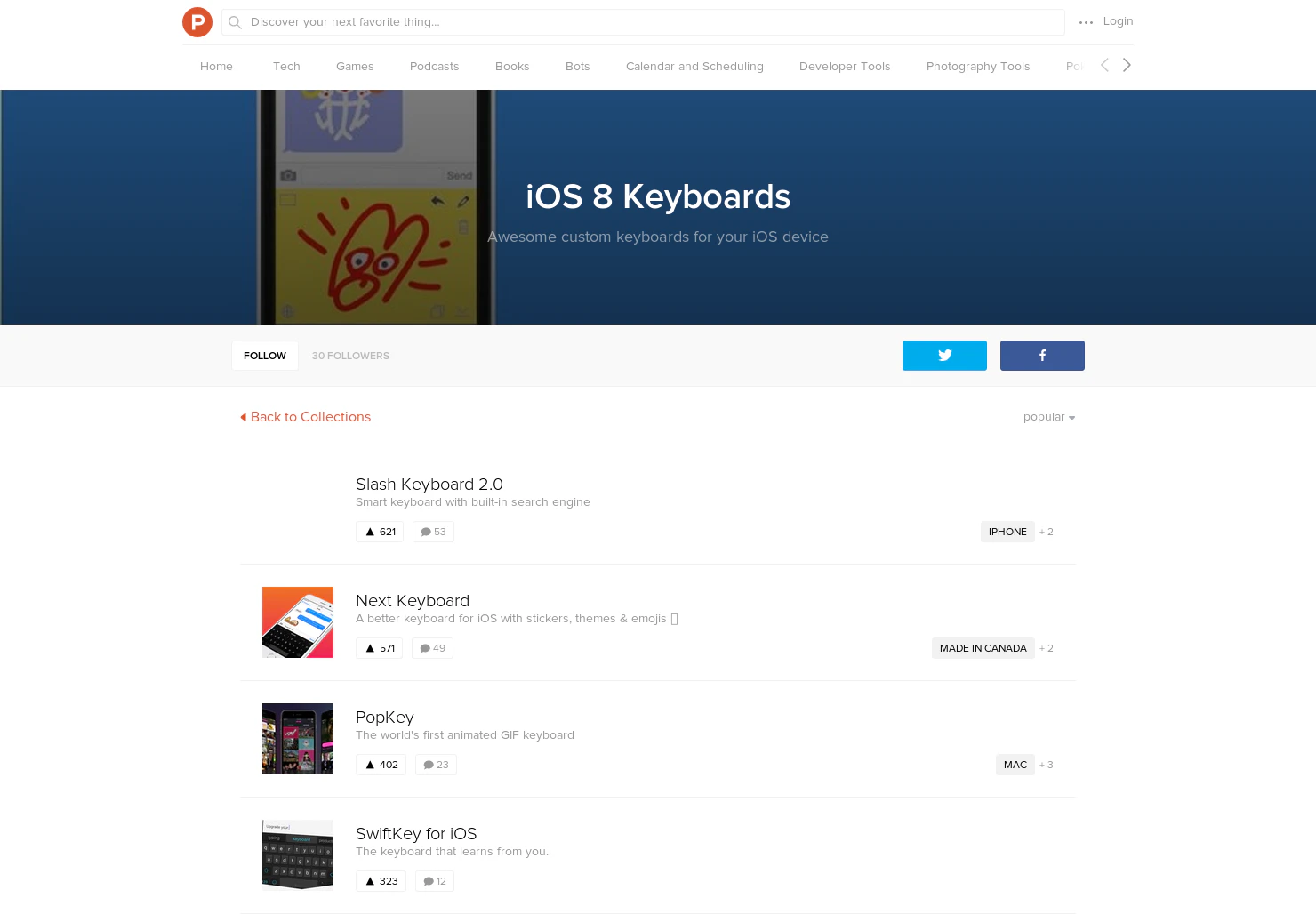Open the Bots category
Screen dimensions: 1316x922
click(x=578, y=67)
